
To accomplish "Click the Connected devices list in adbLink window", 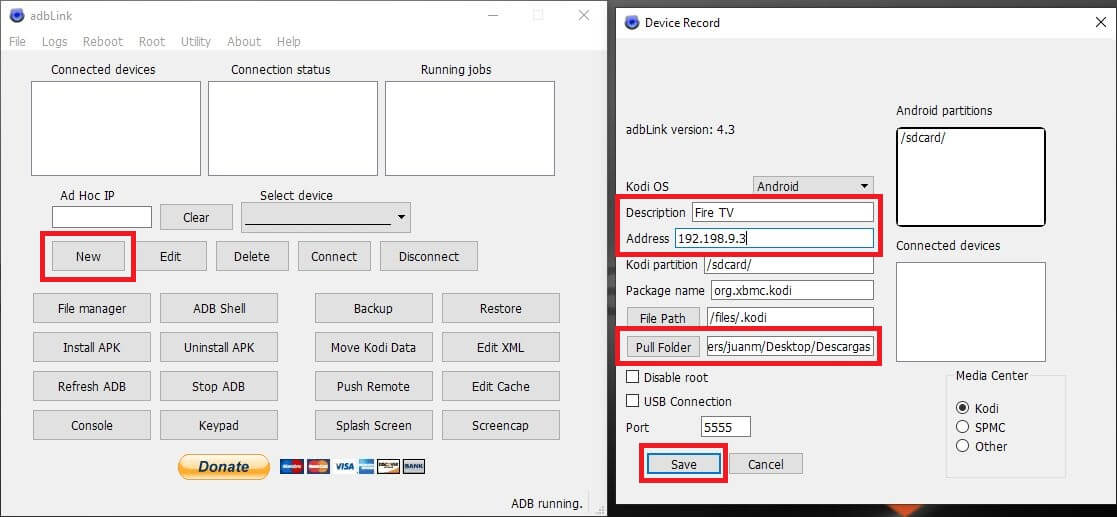I will [116, 128].
